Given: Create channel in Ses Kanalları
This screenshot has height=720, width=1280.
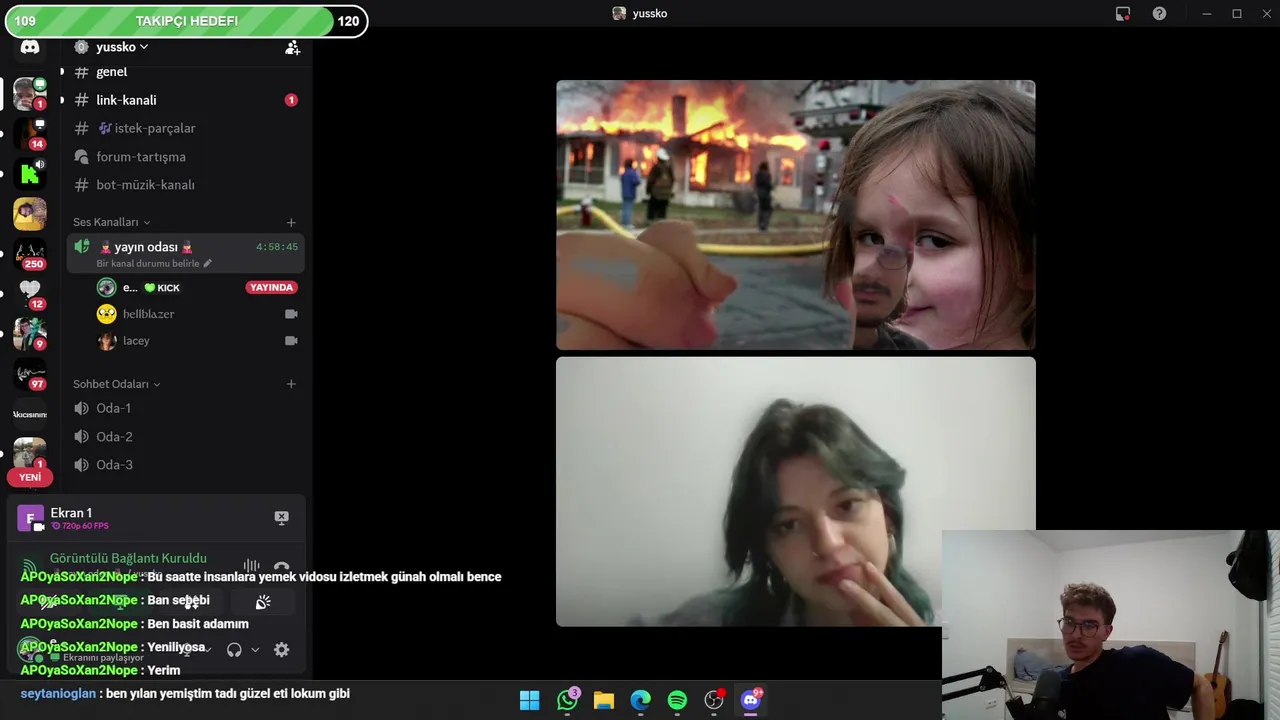Looking at the screenshot, I should [x=291, y=222].
